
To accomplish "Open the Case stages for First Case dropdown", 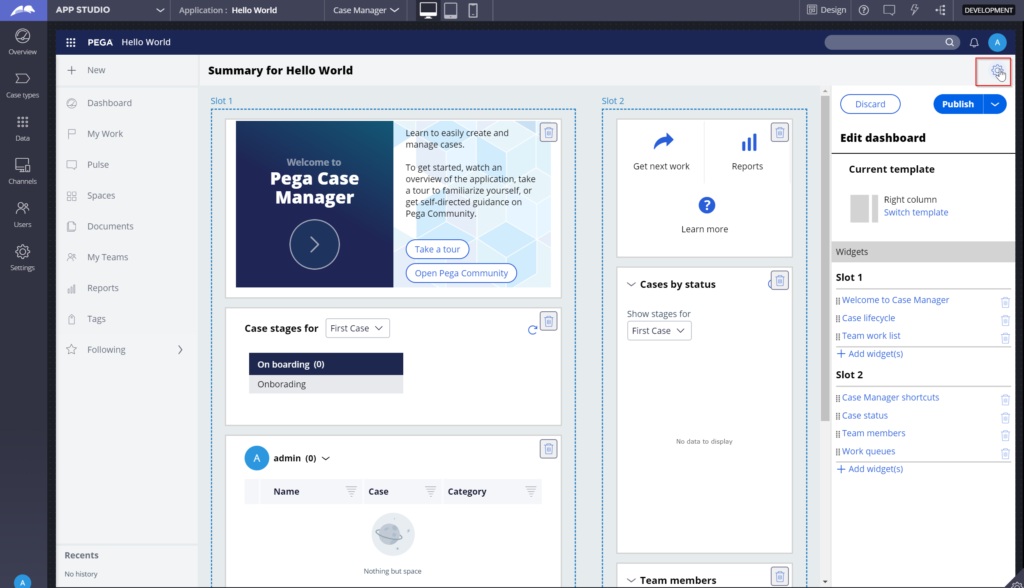I will point(357,328).
